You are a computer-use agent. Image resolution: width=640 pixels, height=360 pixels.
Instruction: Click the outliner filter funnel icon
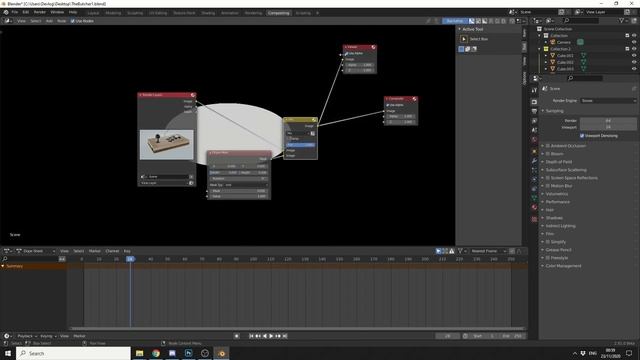click(x=622, y=20)
